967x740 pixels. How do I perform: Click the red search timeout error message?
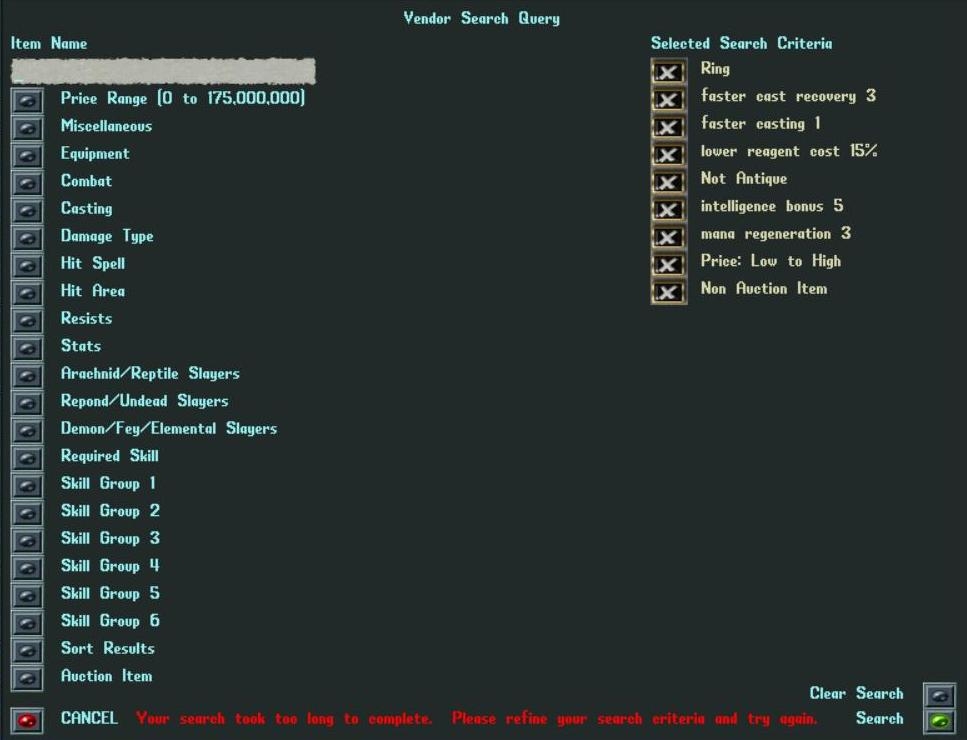pyautogui.click(x=477, y=719)
